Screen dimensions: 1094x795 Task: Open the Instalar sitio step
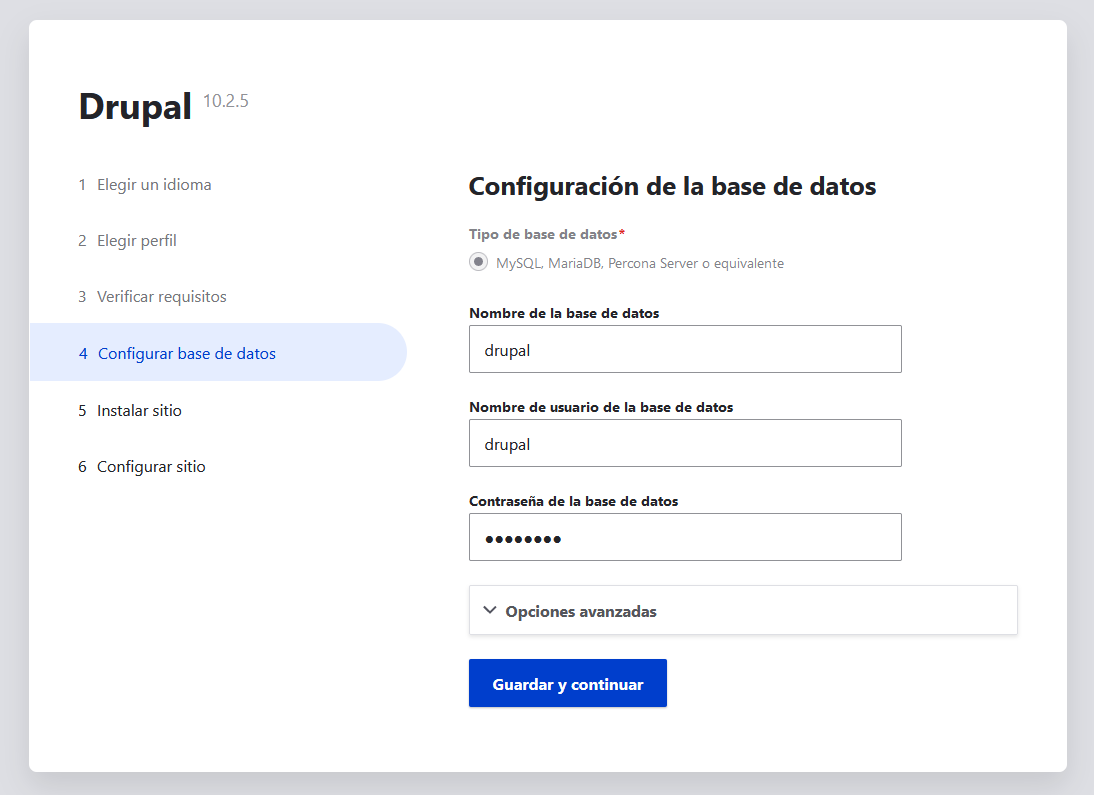point(138,410)
